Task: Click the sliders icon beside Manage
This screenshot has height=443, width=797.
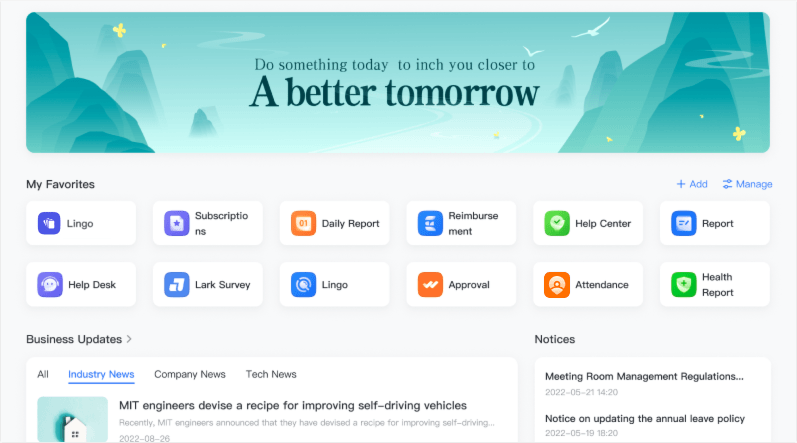Action: click(x=727, y=184)
